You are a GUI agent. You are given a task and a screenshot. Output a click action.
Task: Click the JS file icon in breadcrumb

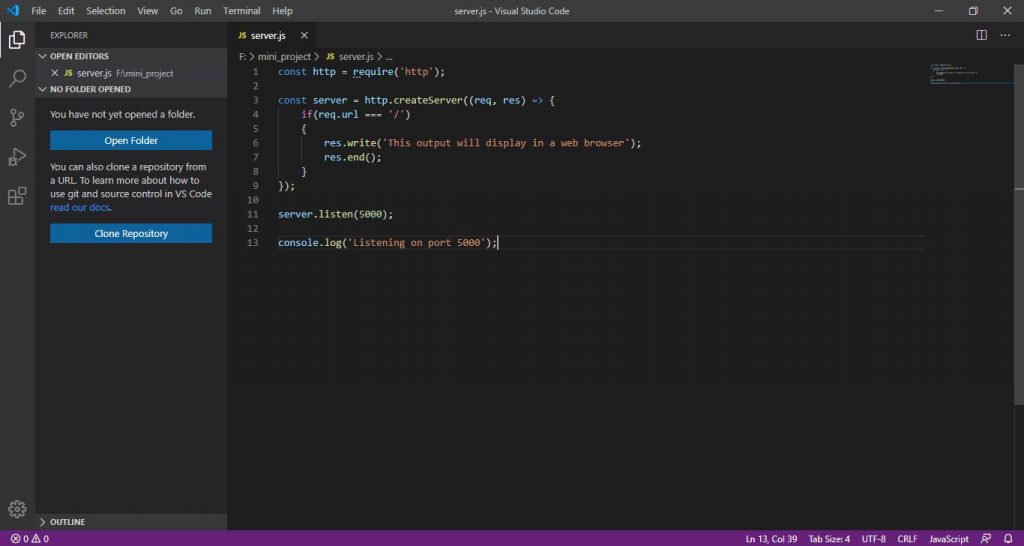coord(330,57)
